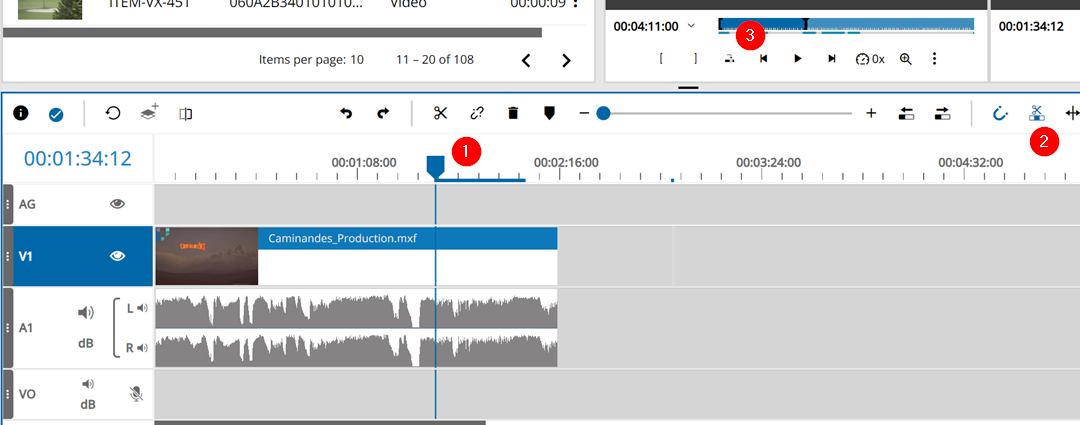Play the source viewer clip

tap(797, 59)
